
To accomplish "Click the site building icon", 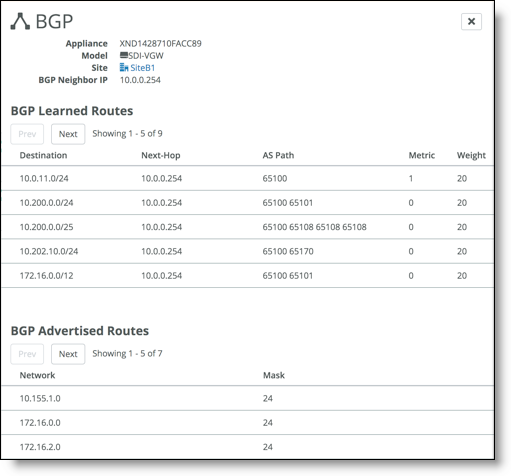I will pyautogui.click(x=124, y=68).
